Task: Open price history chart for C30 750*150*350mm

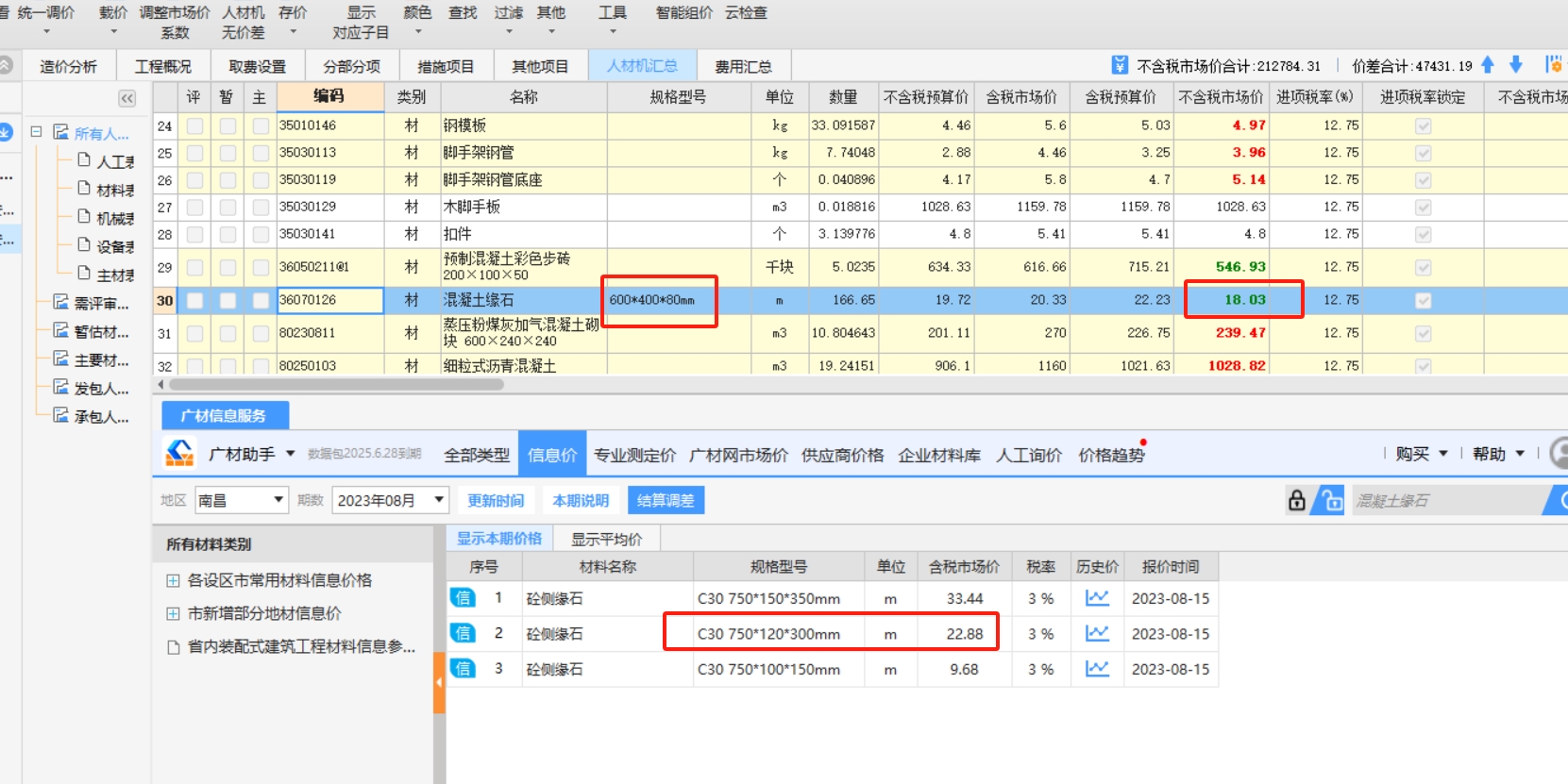Action: point(1097,598)
